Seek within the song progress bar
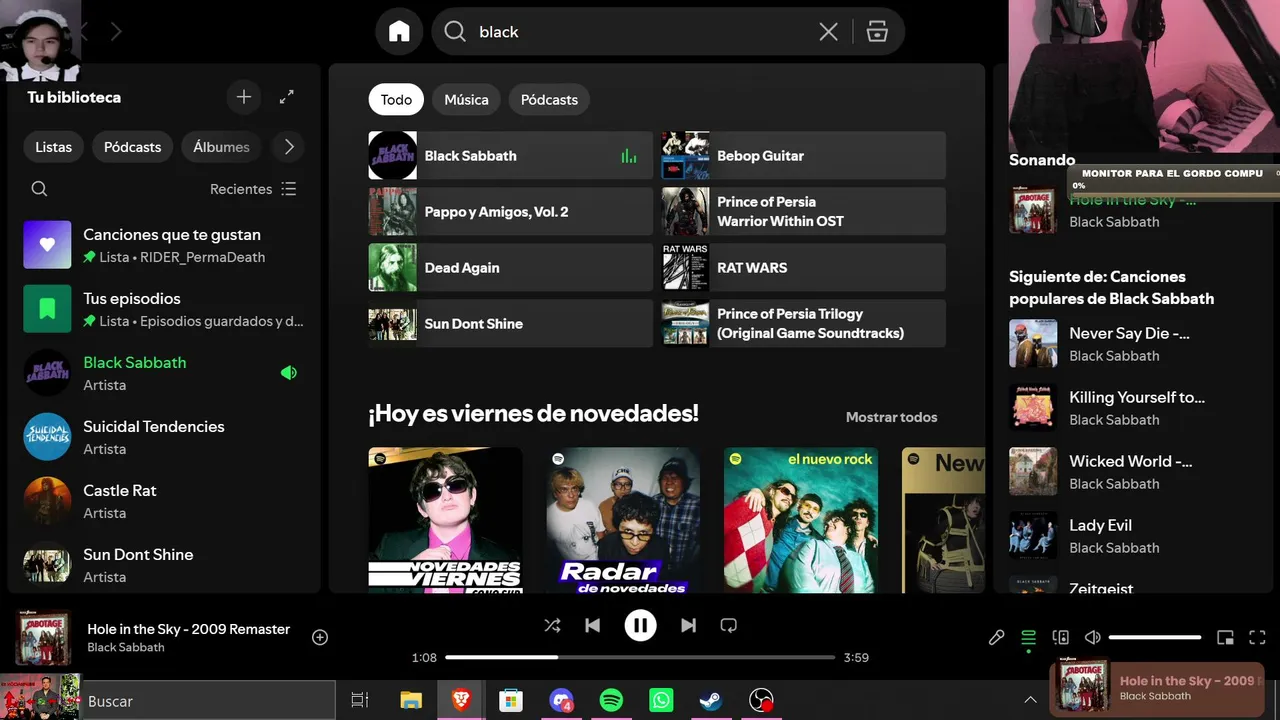The image size is (1280, 720). (640, 657)
